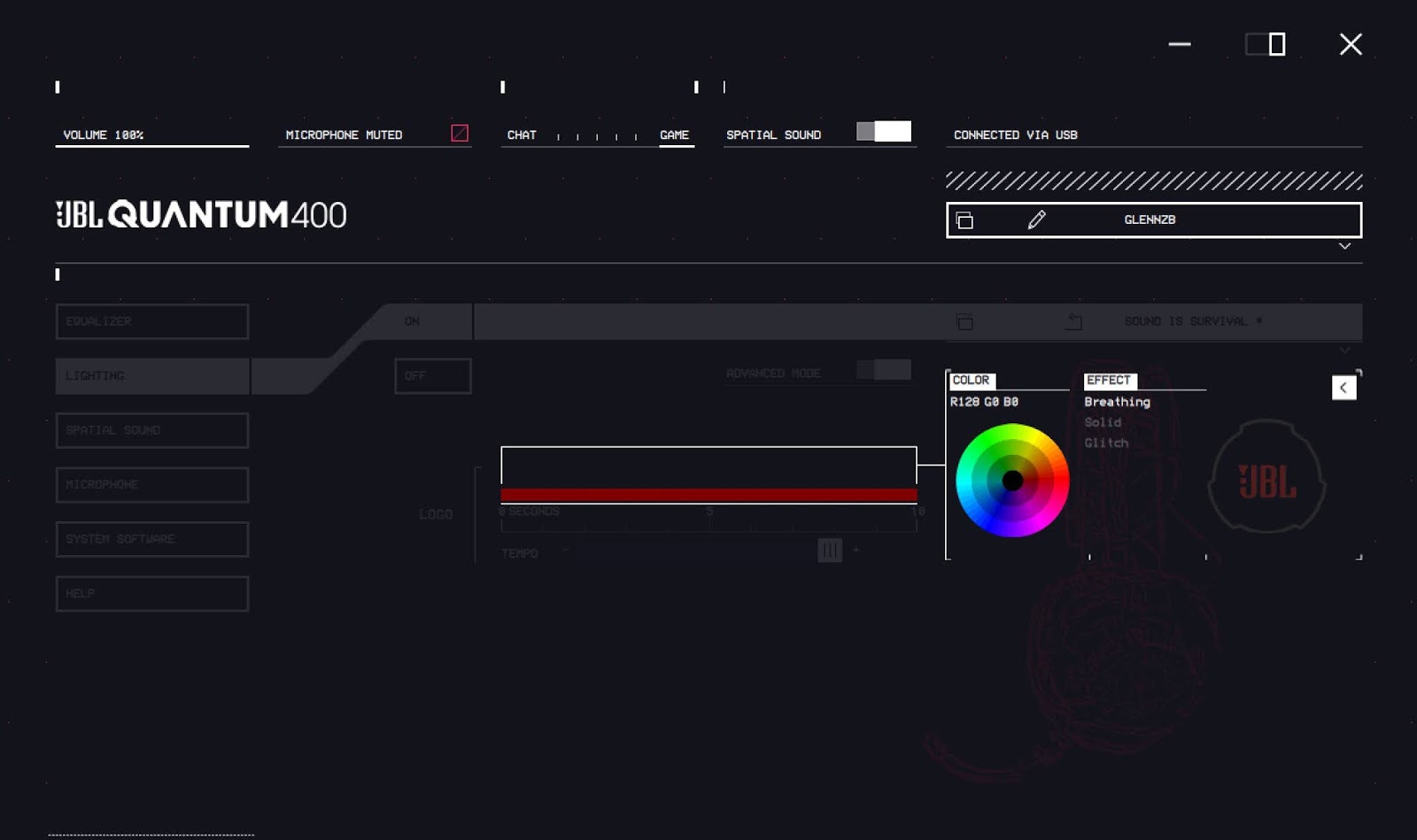Click the R128 G0 B0 color value

pos(985,402)
